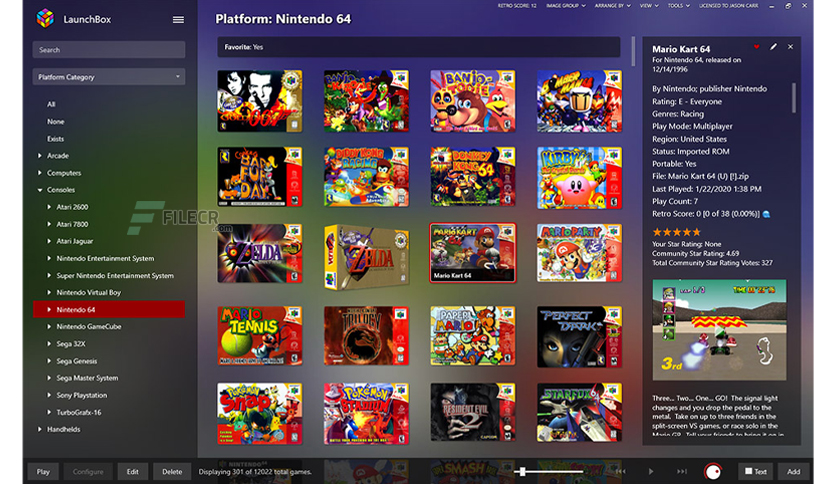This screenshot has width=836, height=484.
Task: Select Sega 32X platform
Action: (71, 344)
